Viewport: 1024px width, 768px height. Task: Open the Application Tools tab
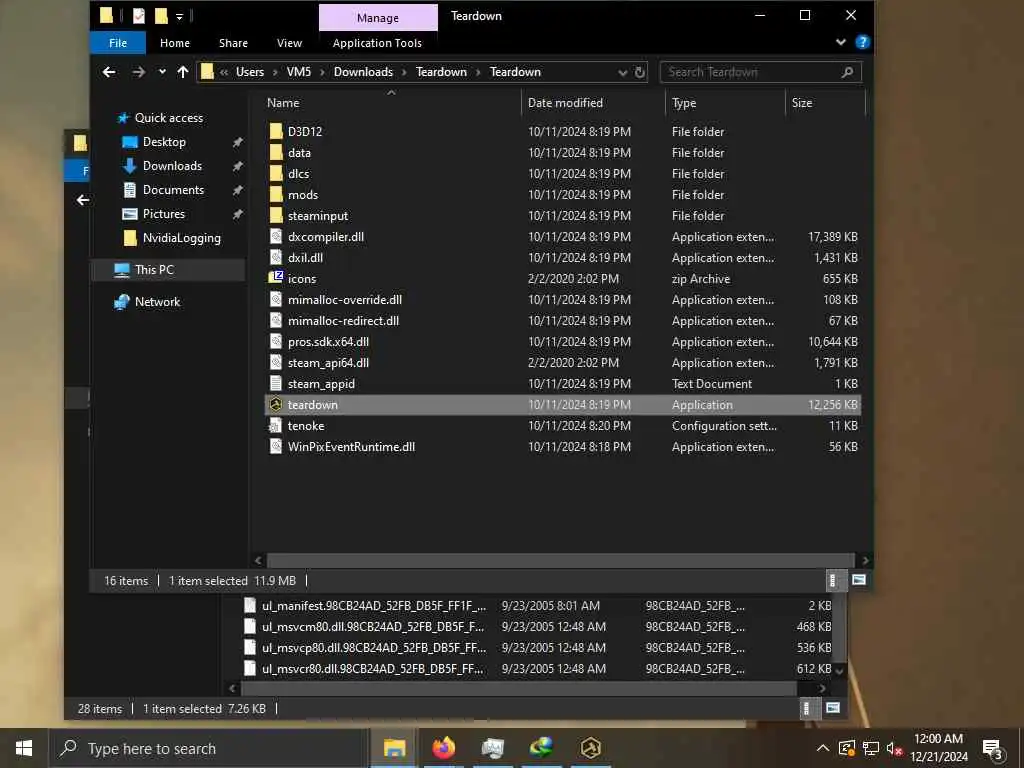[x=377, y=43]
